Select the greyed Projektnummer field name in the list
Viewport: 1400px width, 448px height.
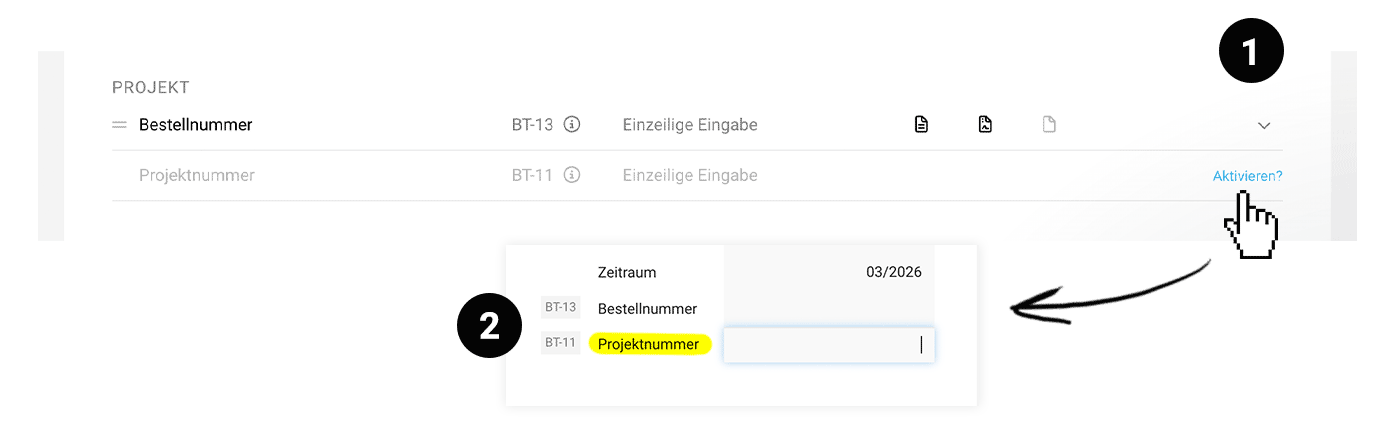tap(197, 175)
